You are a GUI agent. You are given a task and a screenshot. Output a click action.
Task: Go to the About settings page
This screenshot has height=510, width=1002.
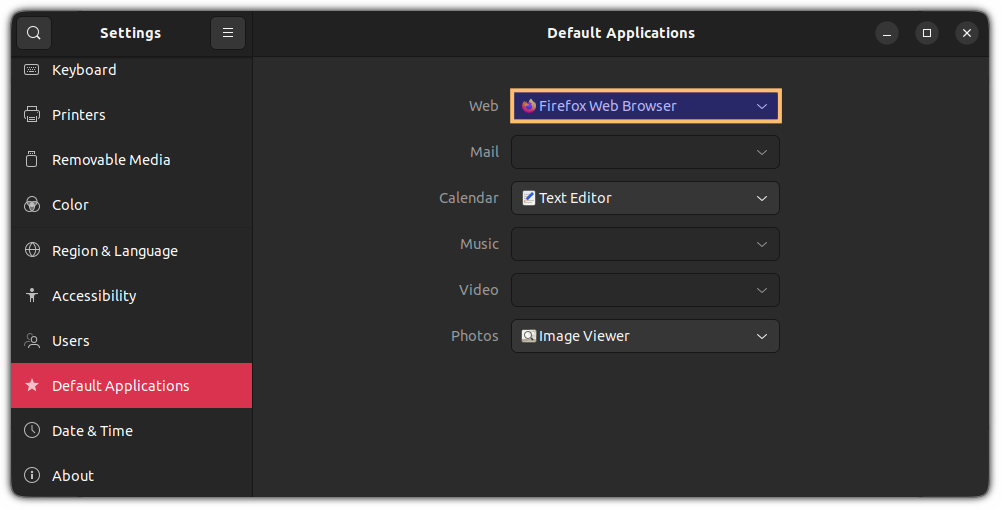click(x=132, y=475)
